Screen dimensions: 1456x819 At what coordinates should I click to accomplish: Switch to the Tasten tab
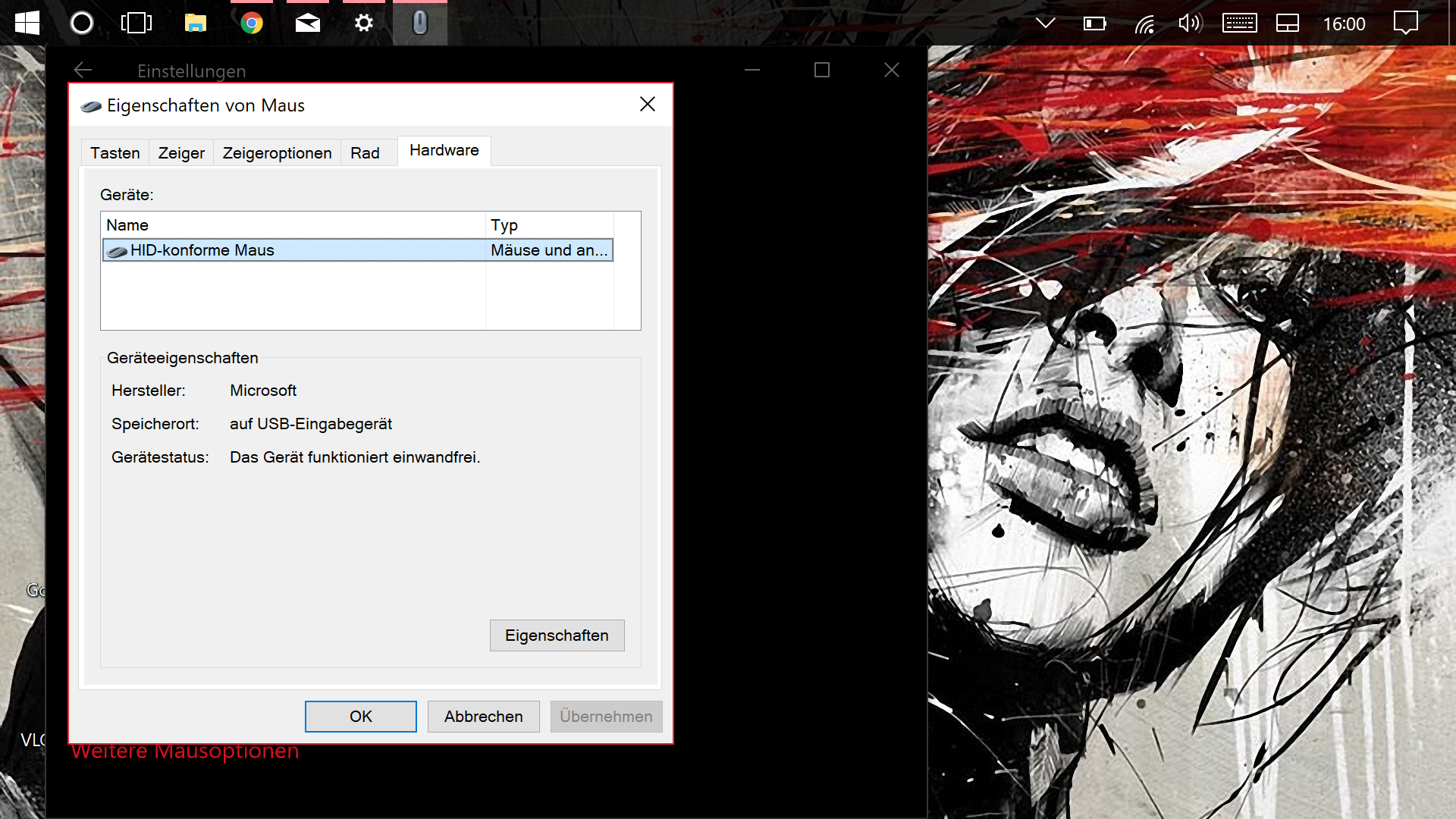115,153
